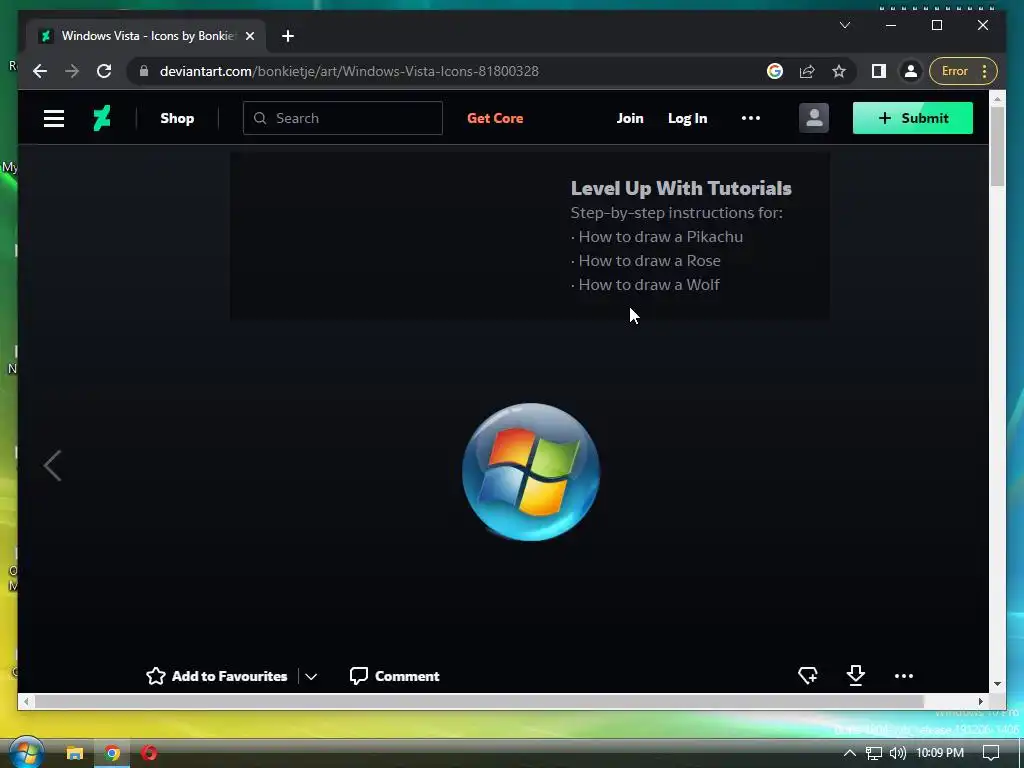1024x768 pixels.
Task: Close the Windows Vista Icons tab
Action: pos(249,36)
